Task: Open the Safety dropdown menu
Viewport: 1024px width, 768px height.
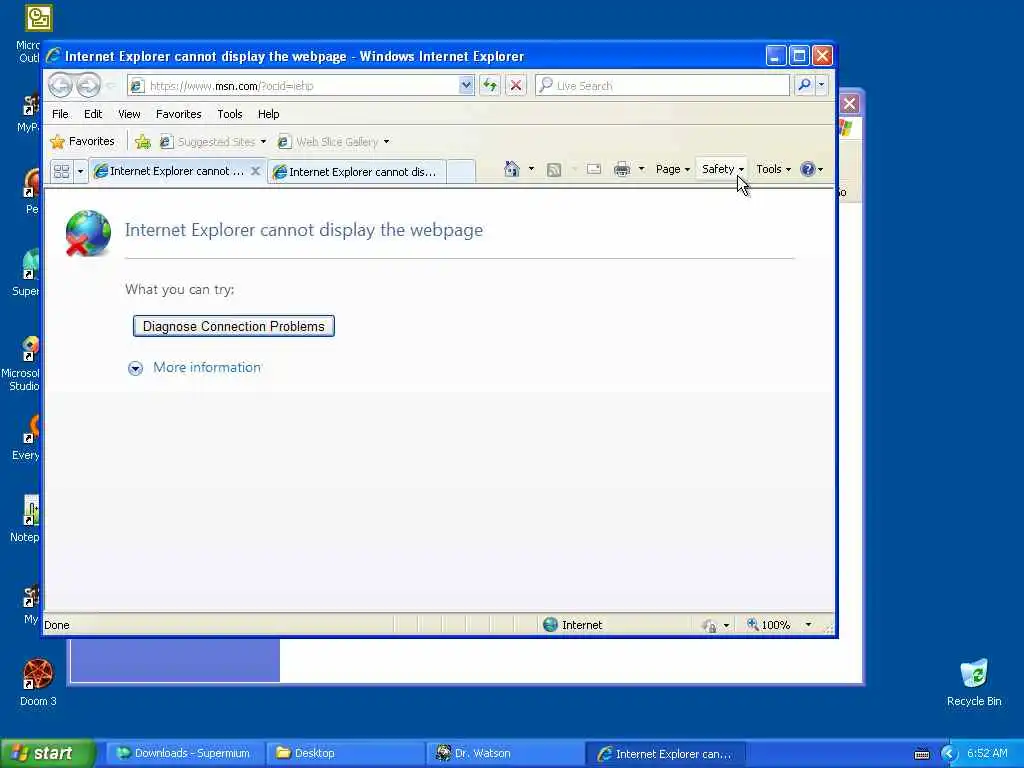Action: point(722,169)
